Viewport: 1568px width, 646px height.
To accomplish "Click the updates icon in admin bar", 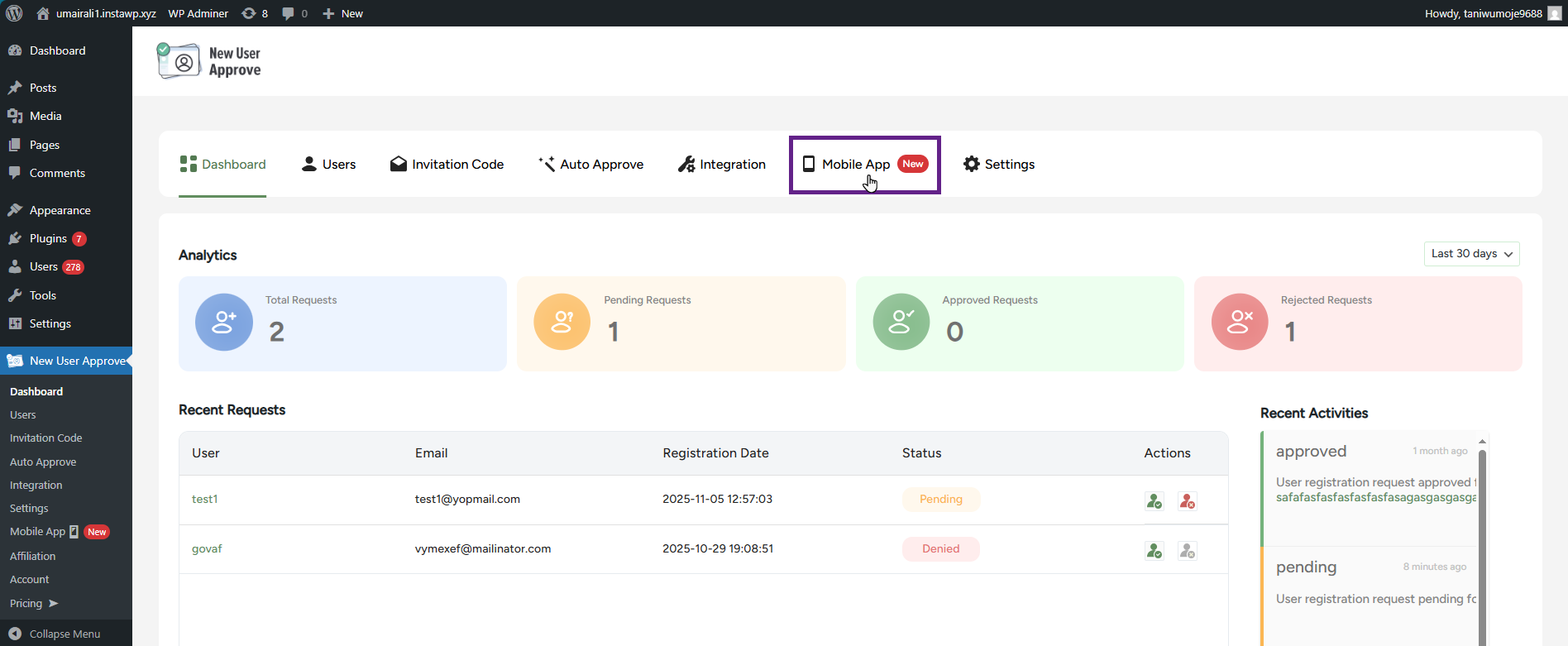I will (x=249, y=13).
